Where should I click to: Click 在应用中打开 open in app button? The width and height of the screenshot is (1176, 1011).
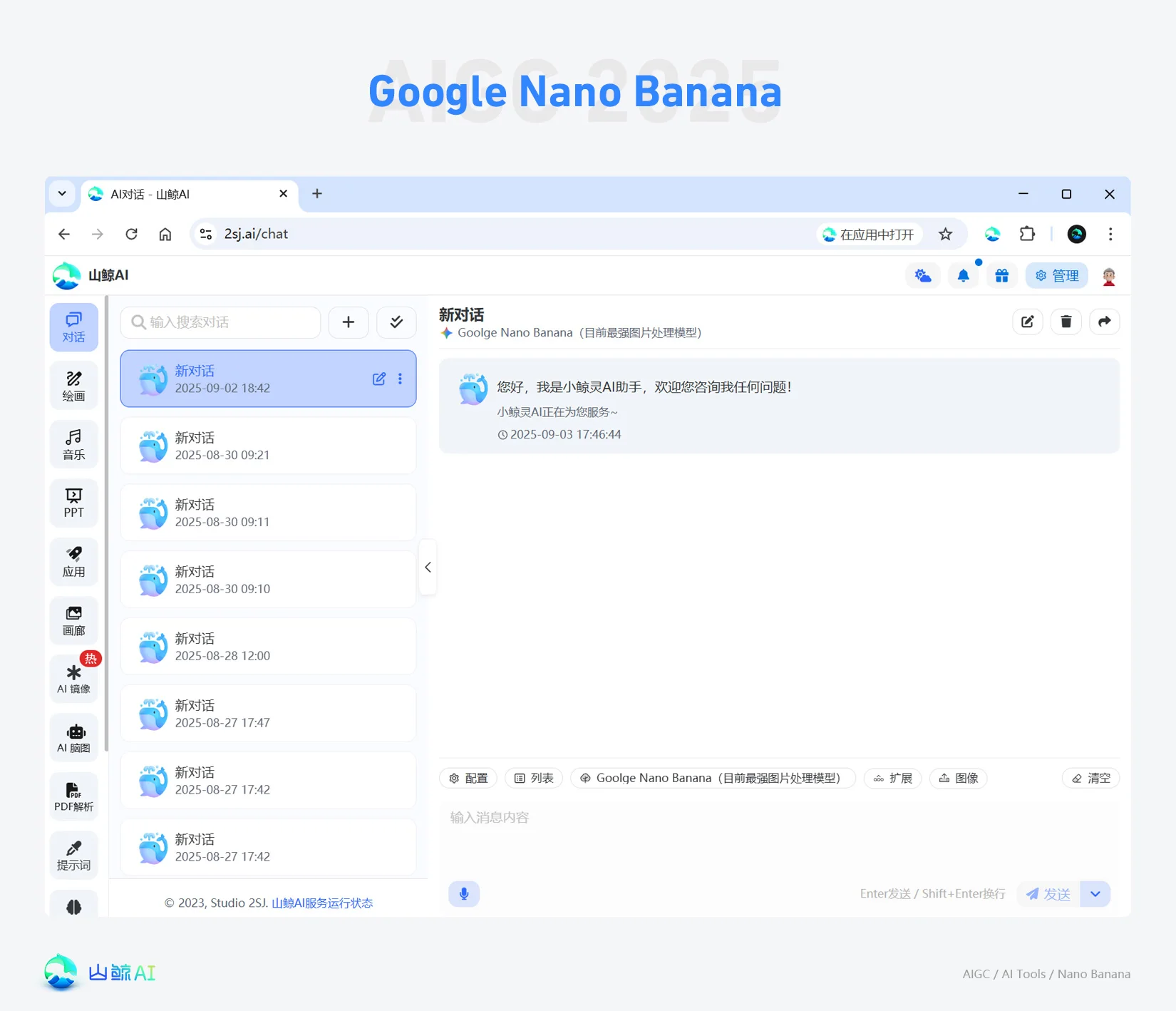(x=869, y=235)
